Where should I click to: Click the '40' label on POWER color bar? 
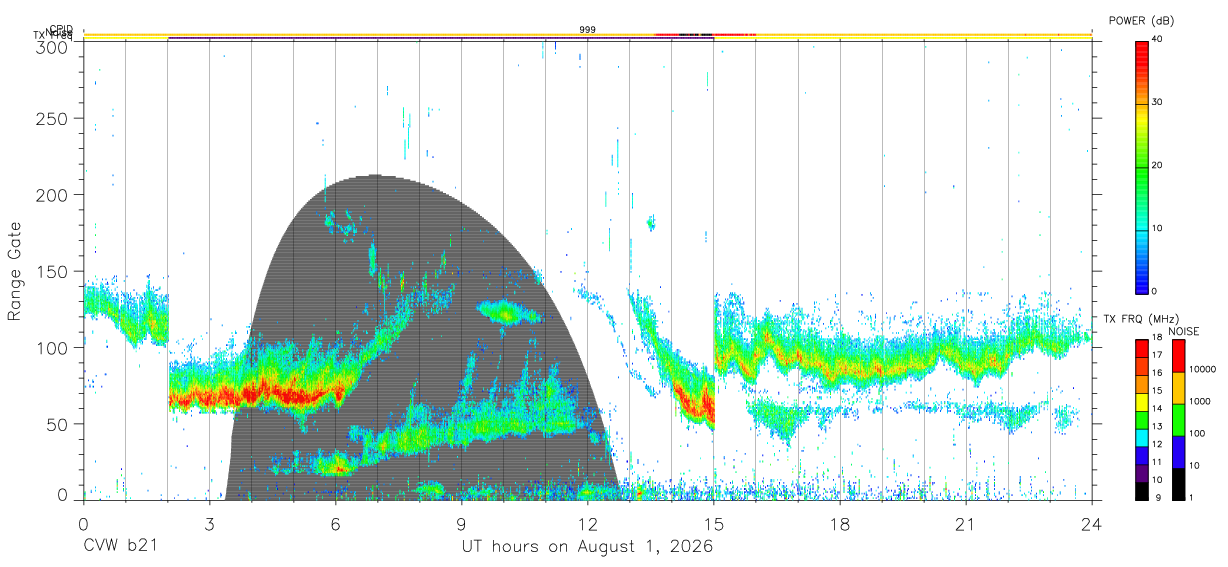click(1155, 39)
